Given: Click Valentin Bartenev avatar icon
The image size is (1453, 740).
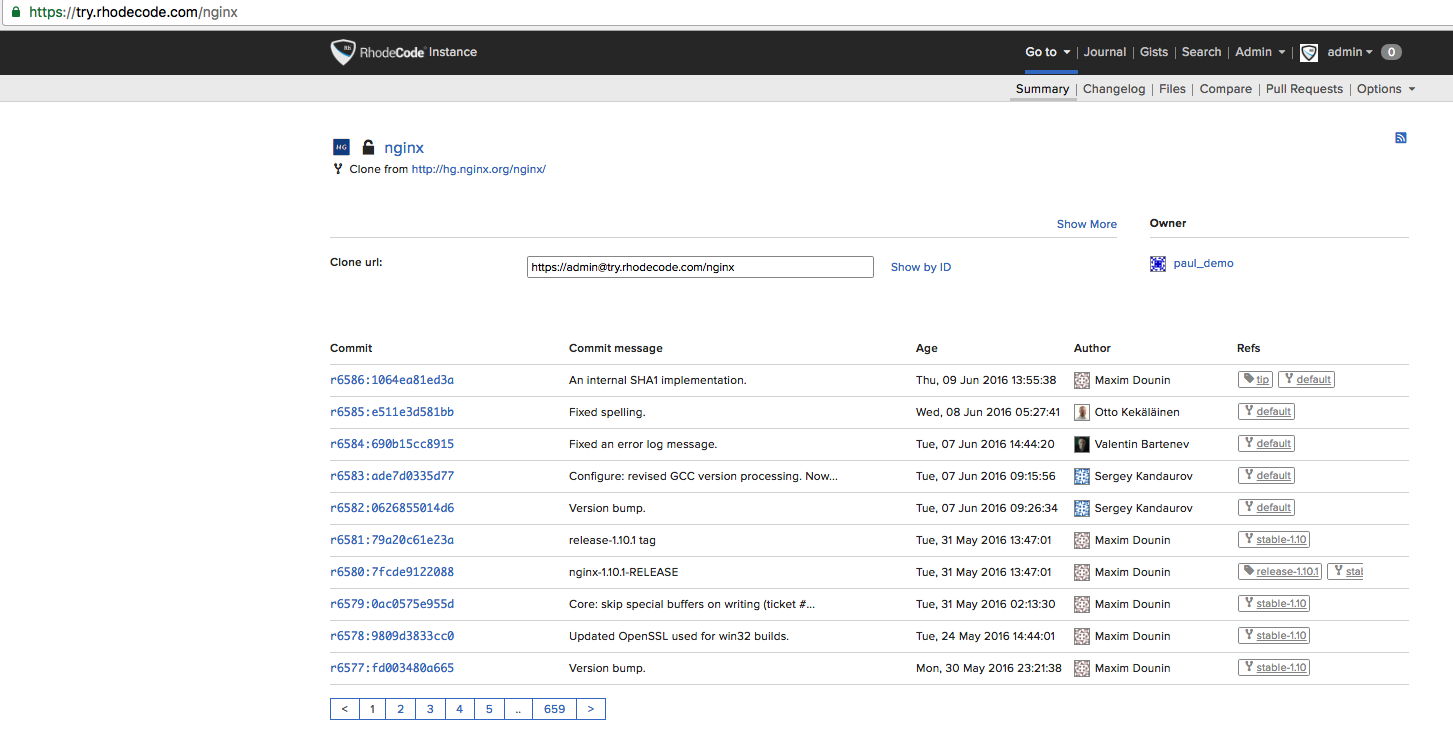Looking at the screenshot, I should (x=1082, y=444).
